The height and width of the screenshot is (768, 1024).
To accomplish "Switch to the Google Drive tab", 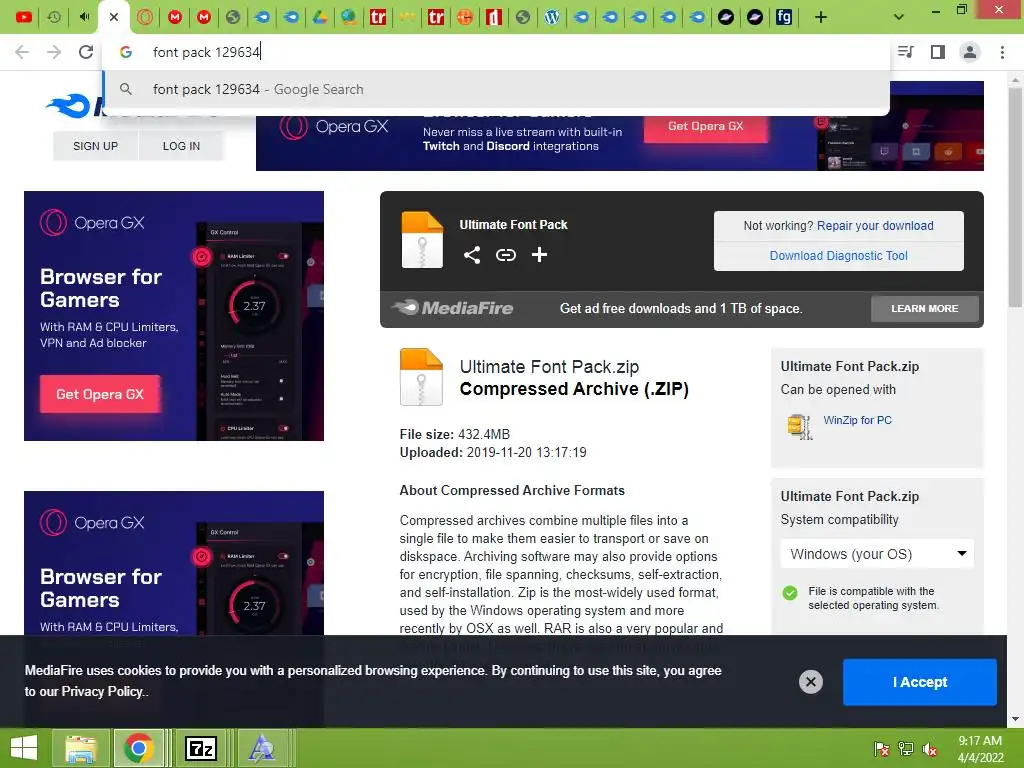I will pos(319,17).
